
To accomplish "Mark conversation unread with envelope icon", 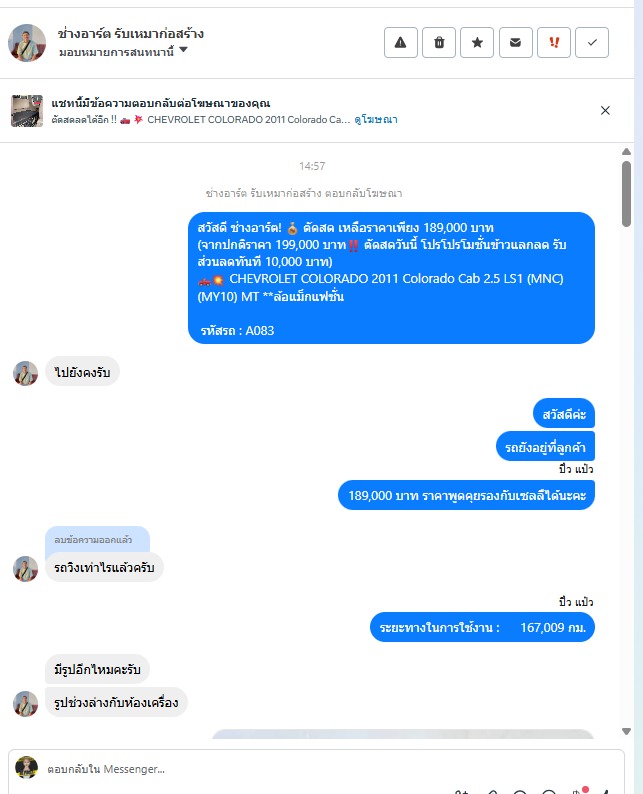I will pos(515,43).
